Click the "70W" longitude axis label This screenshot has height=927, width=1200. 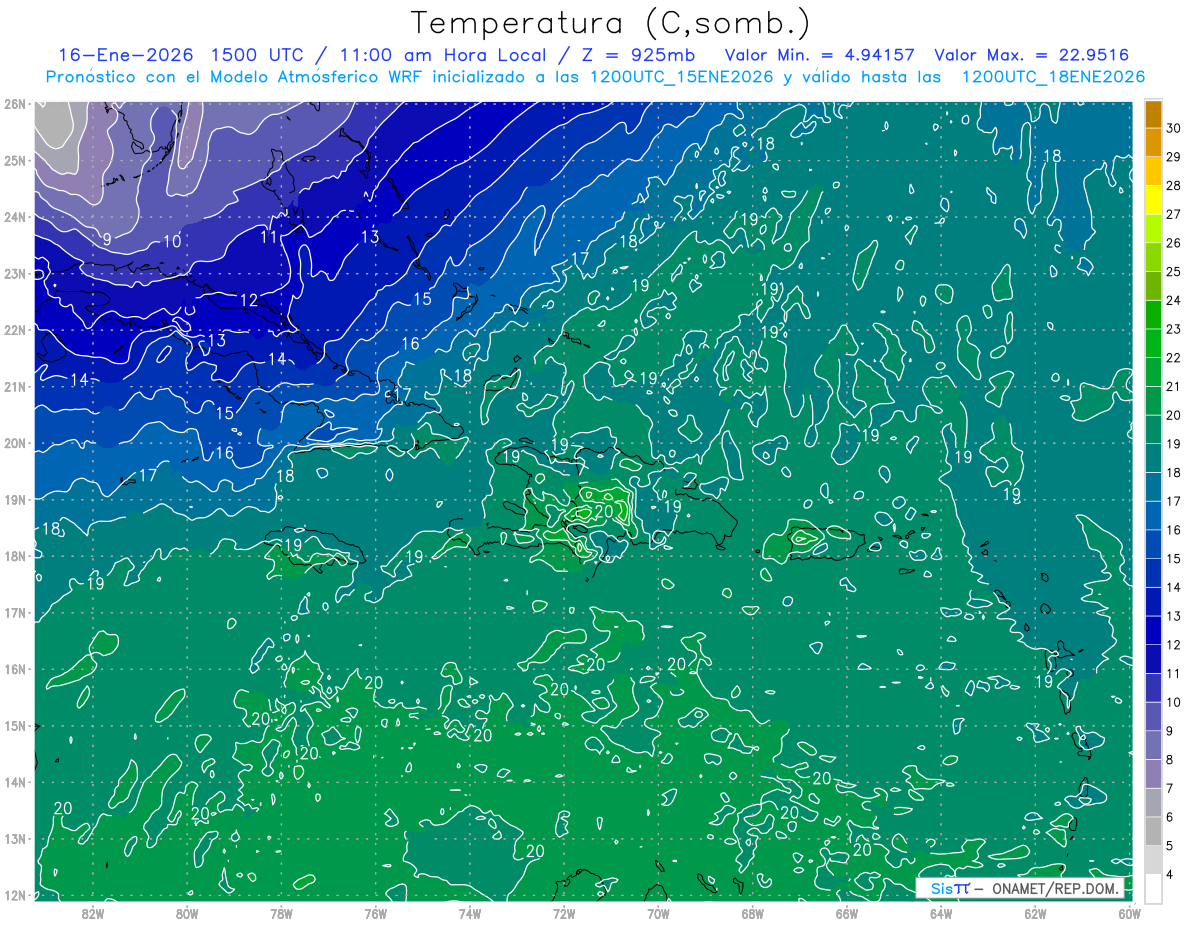(x=658, y=912)
